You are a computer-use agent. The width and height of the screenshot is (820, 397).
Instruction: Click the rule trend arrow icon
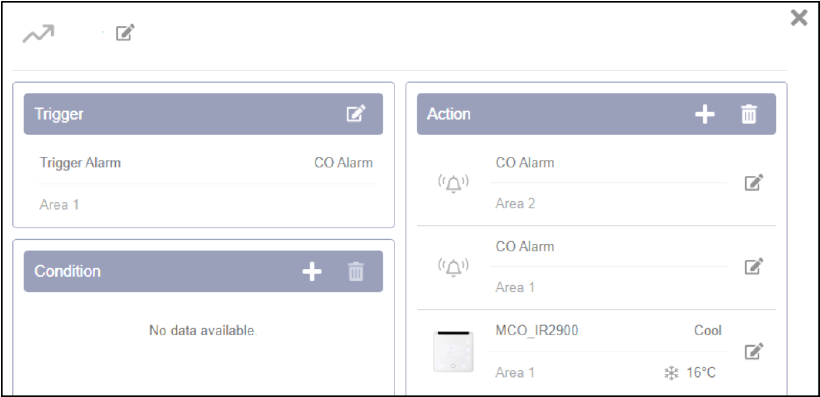(x=38, y=35)
